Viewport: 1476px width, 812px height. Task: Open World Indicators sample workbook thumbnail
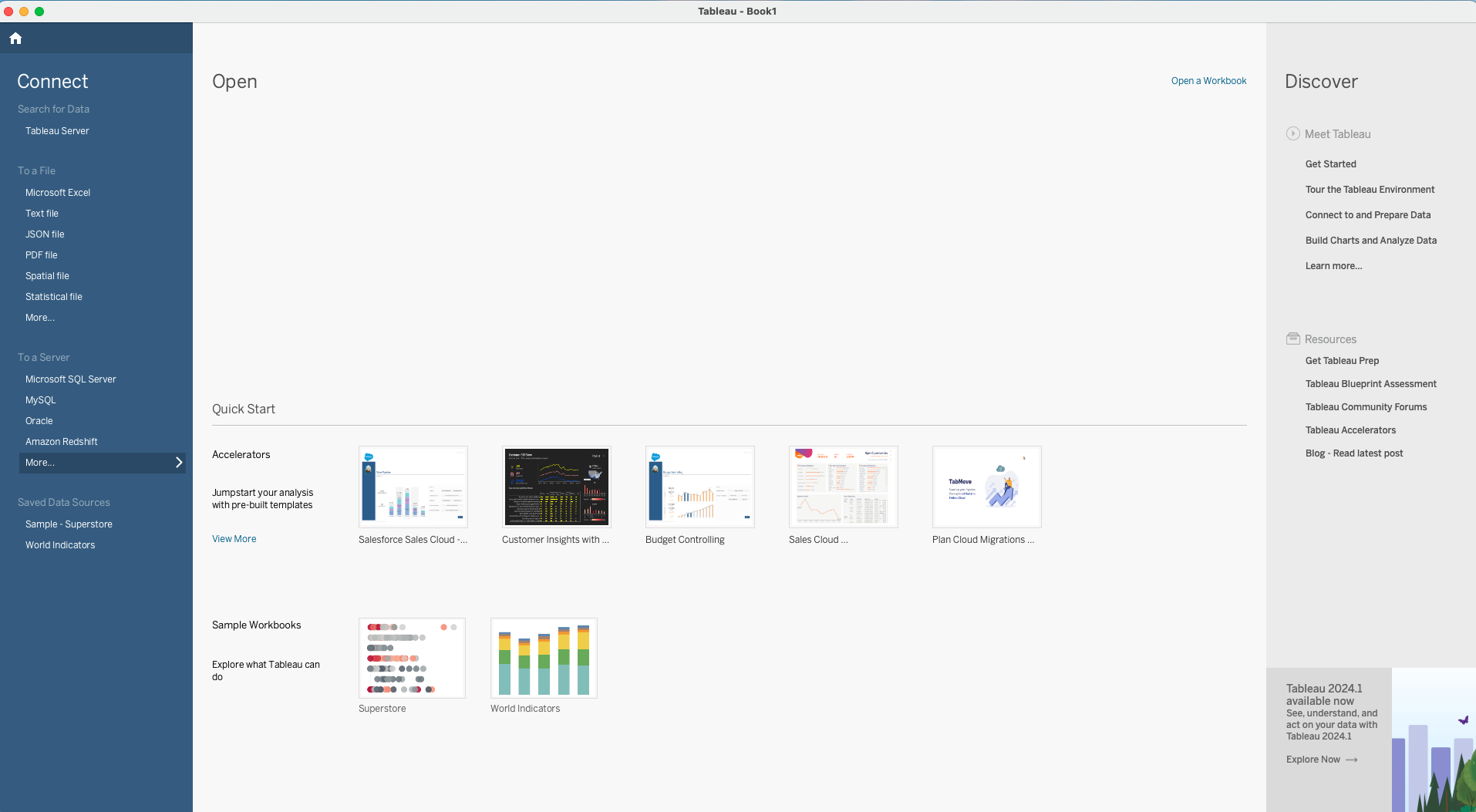544,658
